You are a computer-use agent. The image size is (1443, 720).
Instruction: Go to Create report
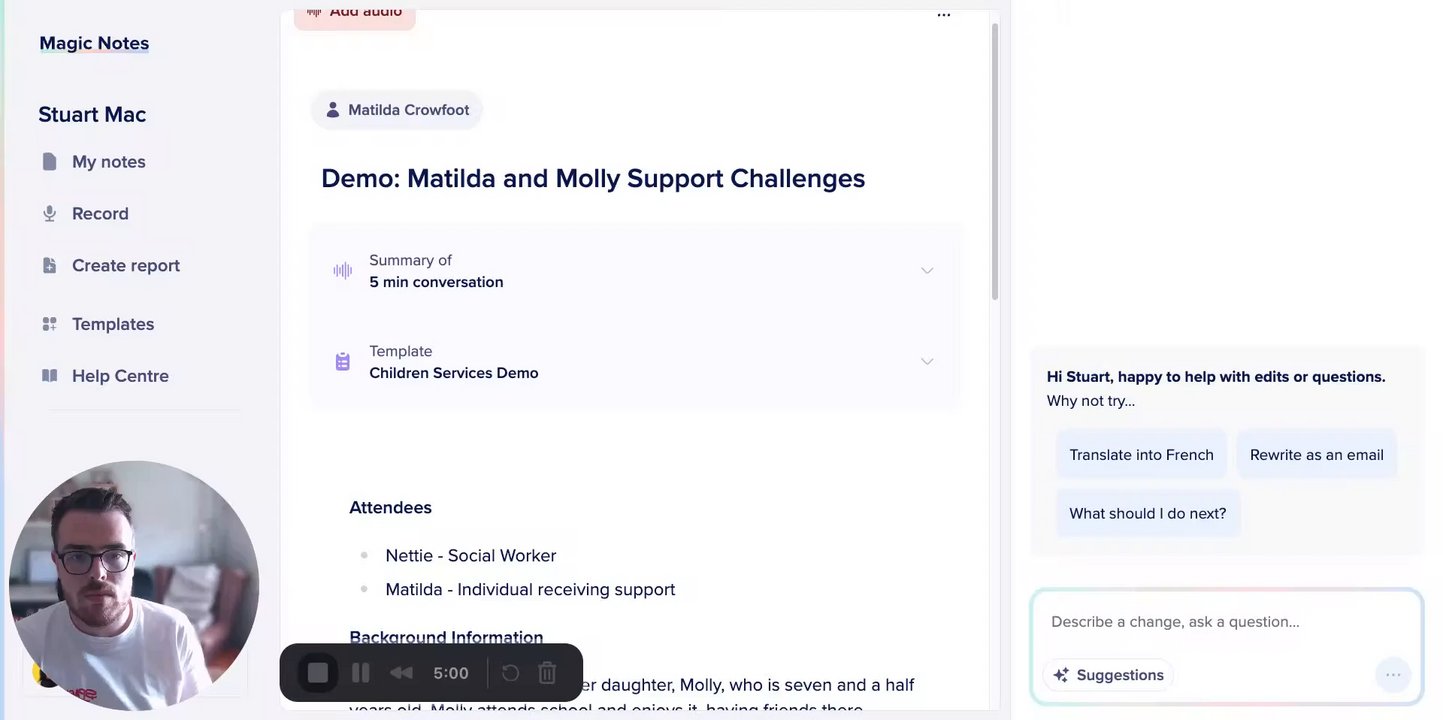(x=126, y=266)
